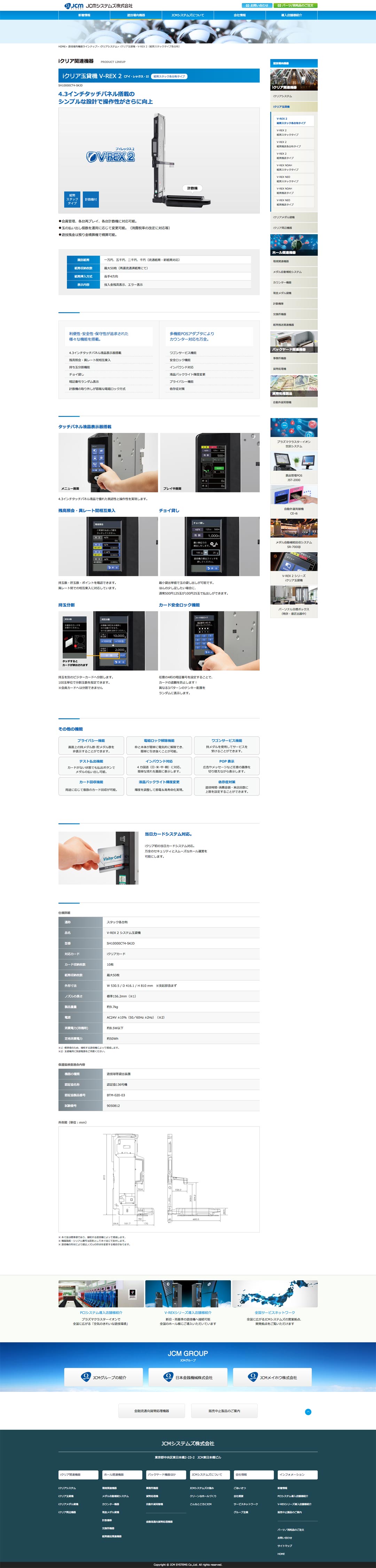Open 会社情報 in the top navigation bar

[240, 15]
